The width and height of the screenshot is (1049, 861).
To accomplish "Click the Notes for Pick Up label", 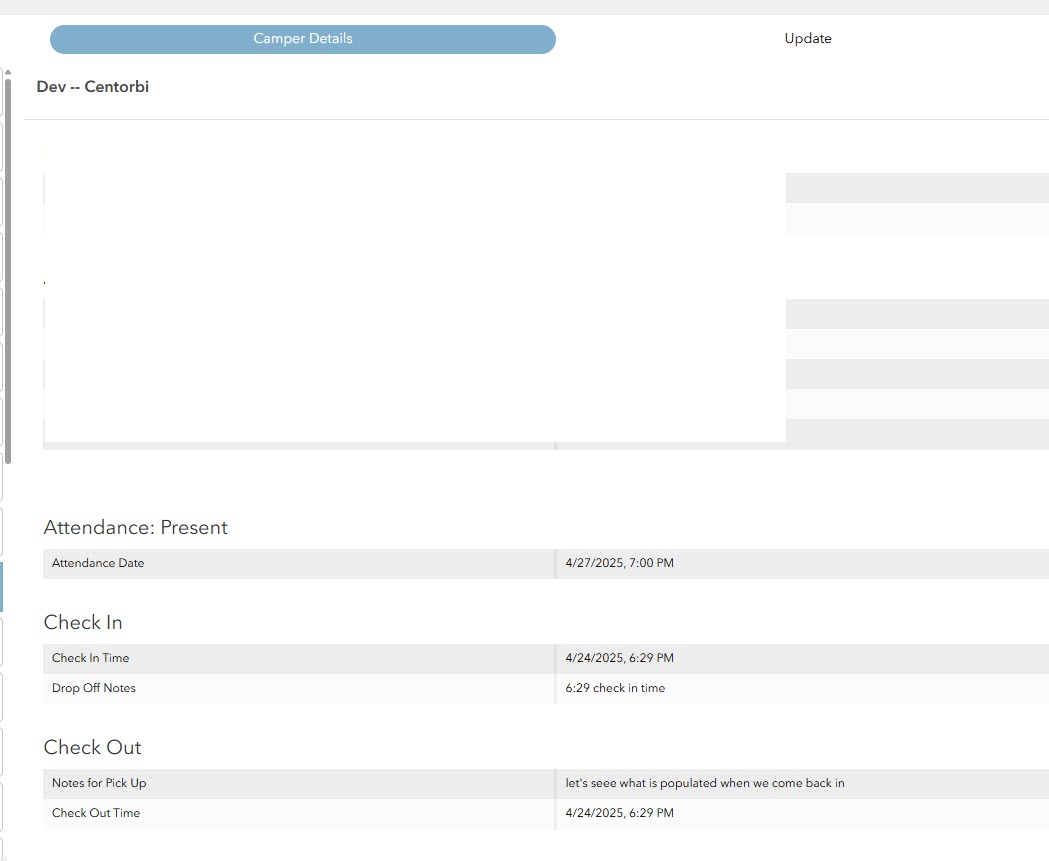I will click(99, 783).
